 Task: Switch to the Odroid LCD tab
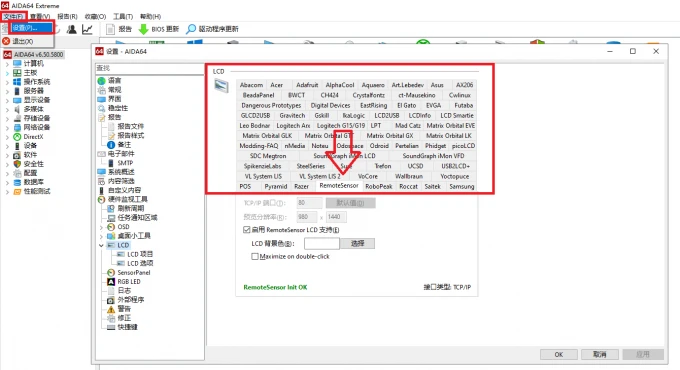379,146
